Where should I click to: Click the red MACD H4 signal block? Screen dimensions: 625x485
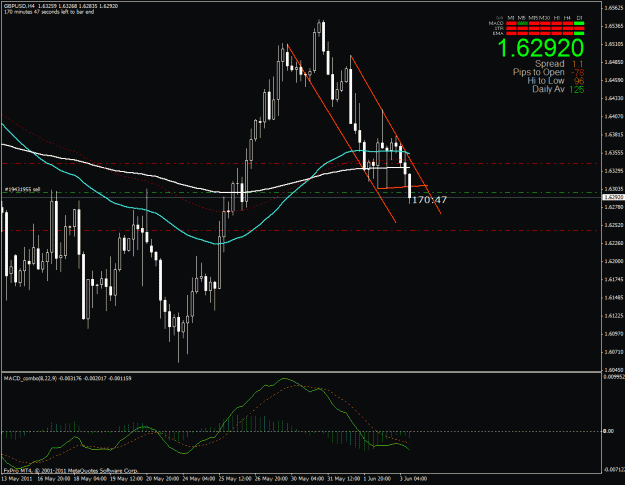point(568,23)
